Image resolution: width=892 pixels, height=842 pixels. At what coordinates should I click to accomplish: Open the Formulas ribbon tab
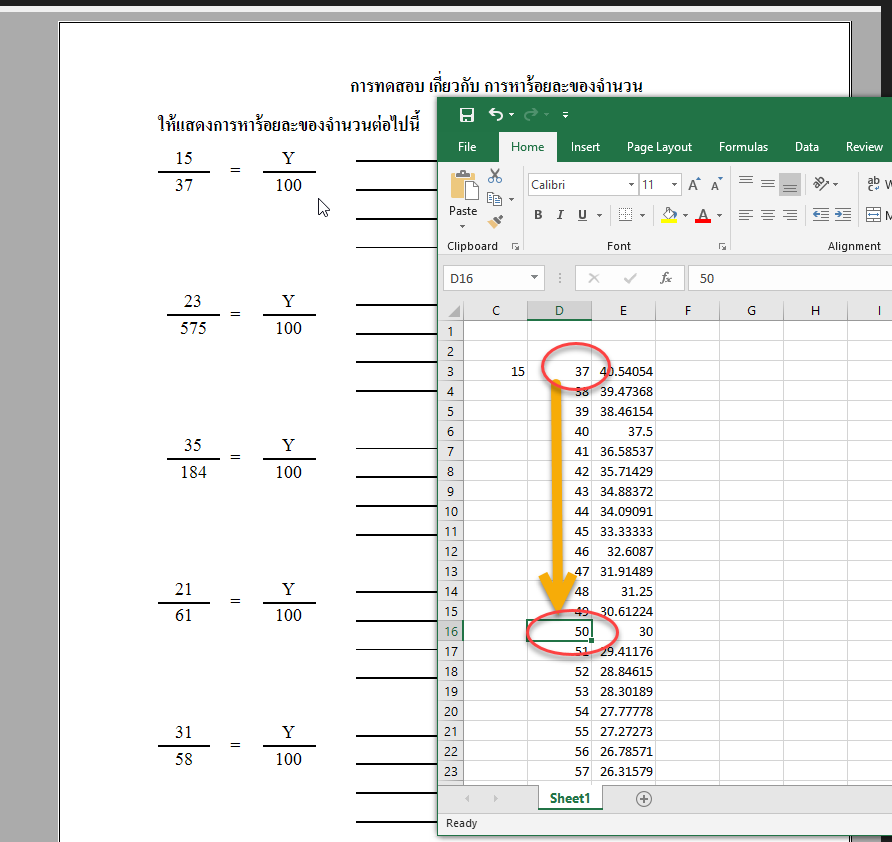click(743, 147)
